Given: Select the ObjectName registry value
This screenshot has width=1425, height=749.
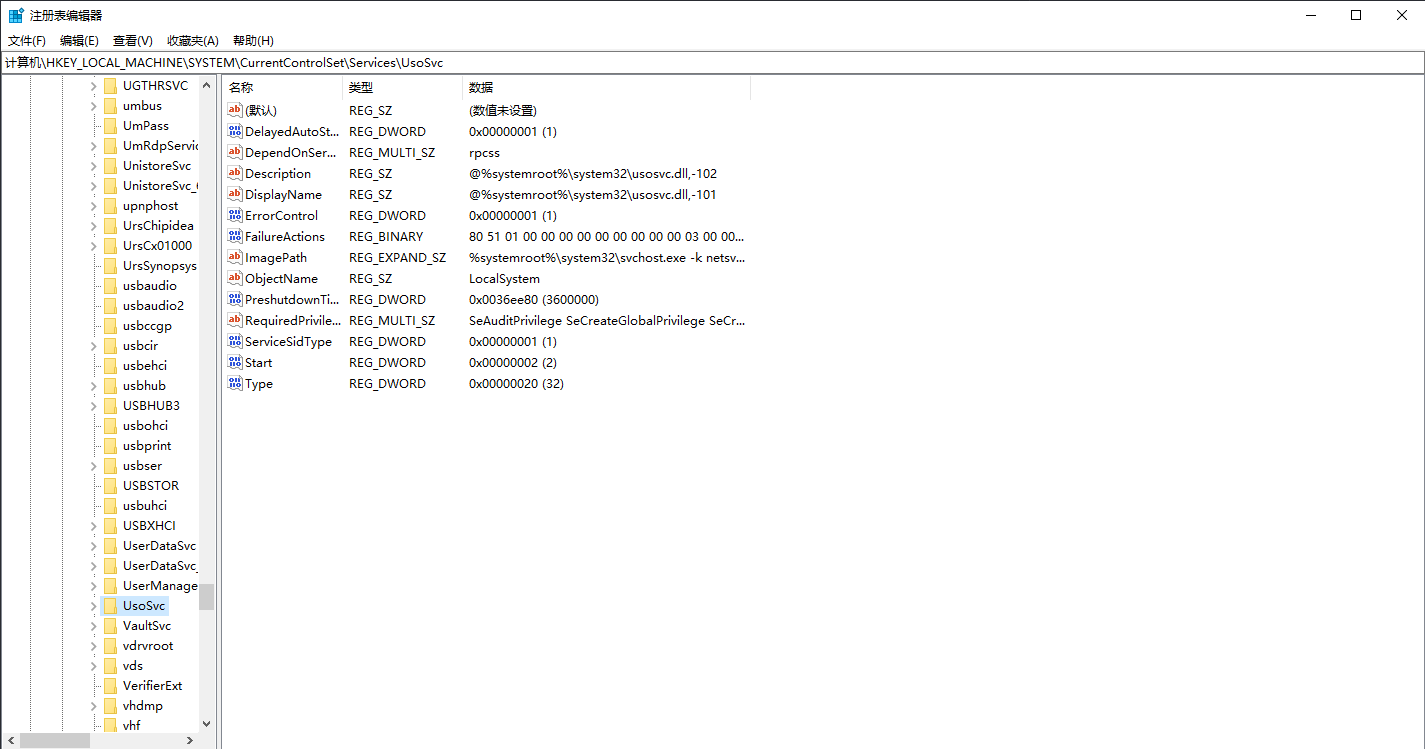Looking at the screenshot, I should tap(281, 279).
